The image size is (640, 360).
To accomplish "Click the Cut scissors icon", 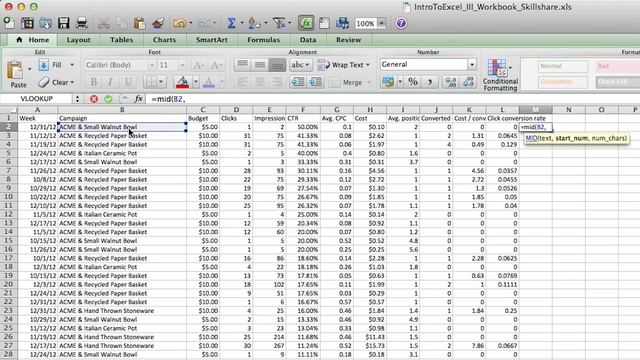I will point(103,23).
